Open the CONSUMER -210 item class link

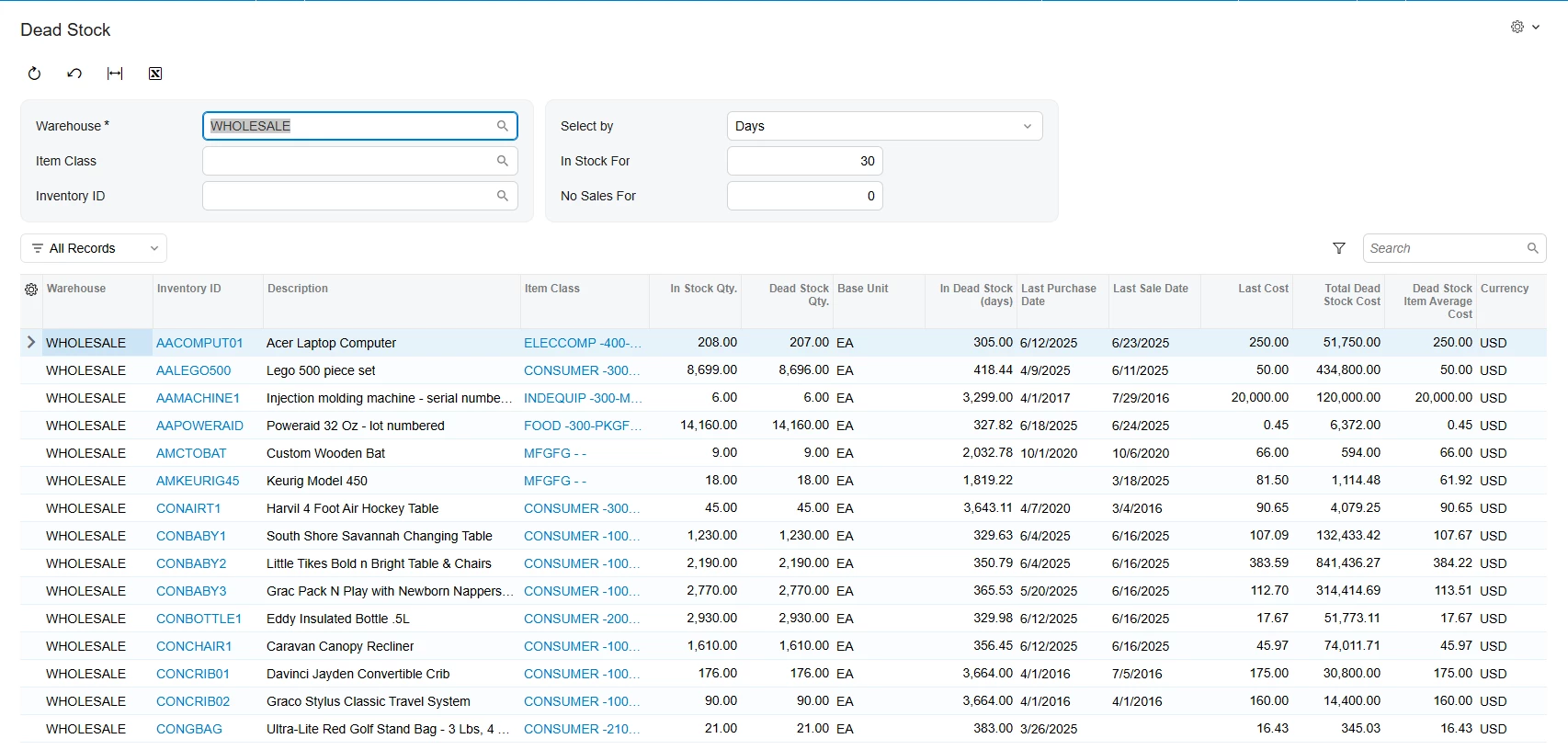point(582,729)
